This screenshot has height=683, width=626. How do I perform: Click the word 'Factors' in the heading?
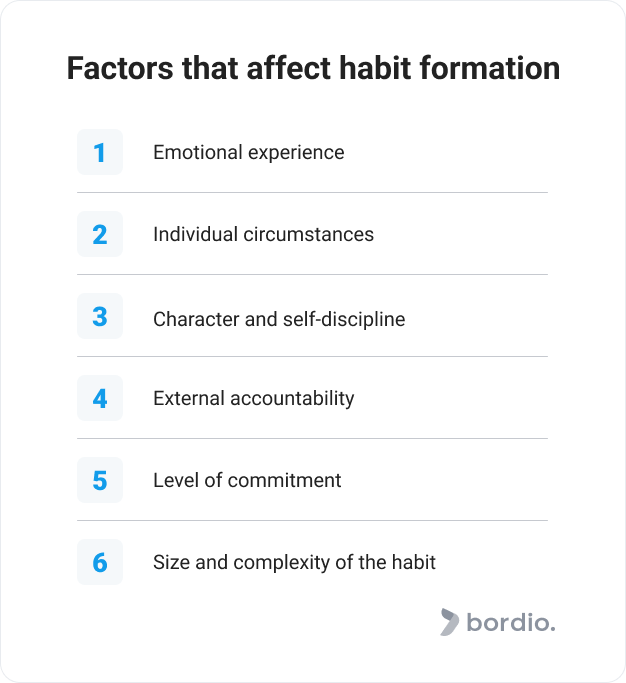(x=120, y=68)
